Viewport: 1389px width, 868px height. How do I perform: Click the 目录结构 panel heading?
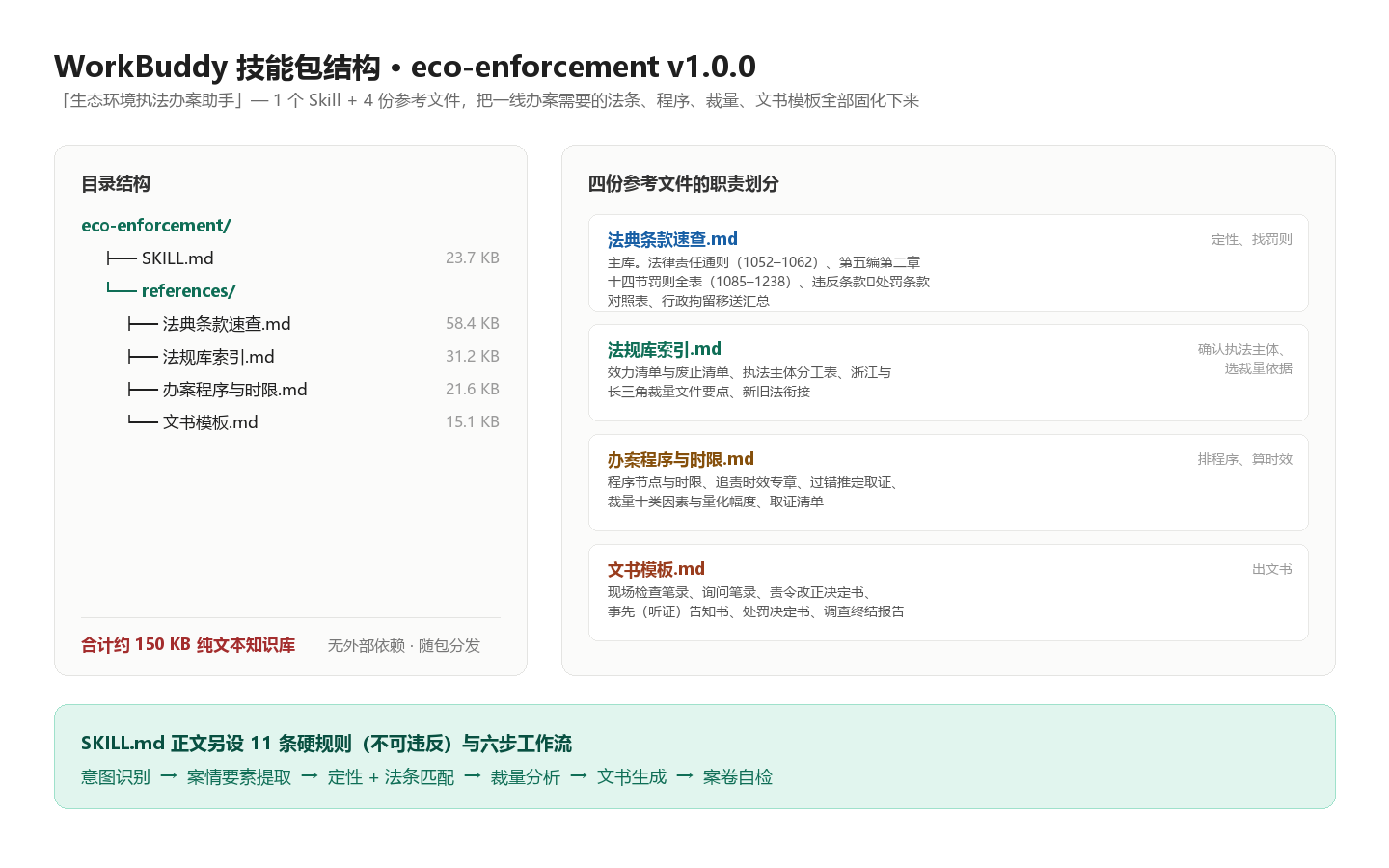[x=116, y=184]
